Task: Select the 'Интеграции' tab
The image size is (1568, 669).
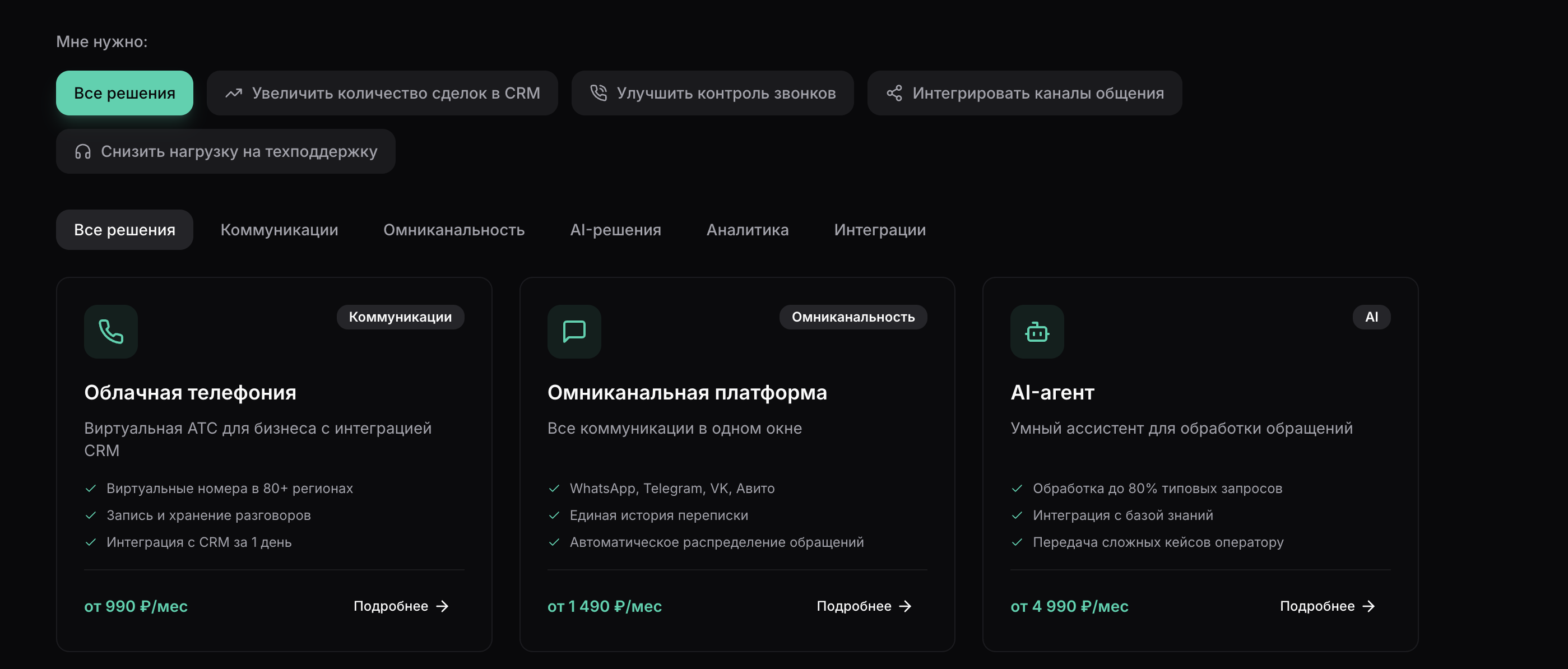Action: 880,230
